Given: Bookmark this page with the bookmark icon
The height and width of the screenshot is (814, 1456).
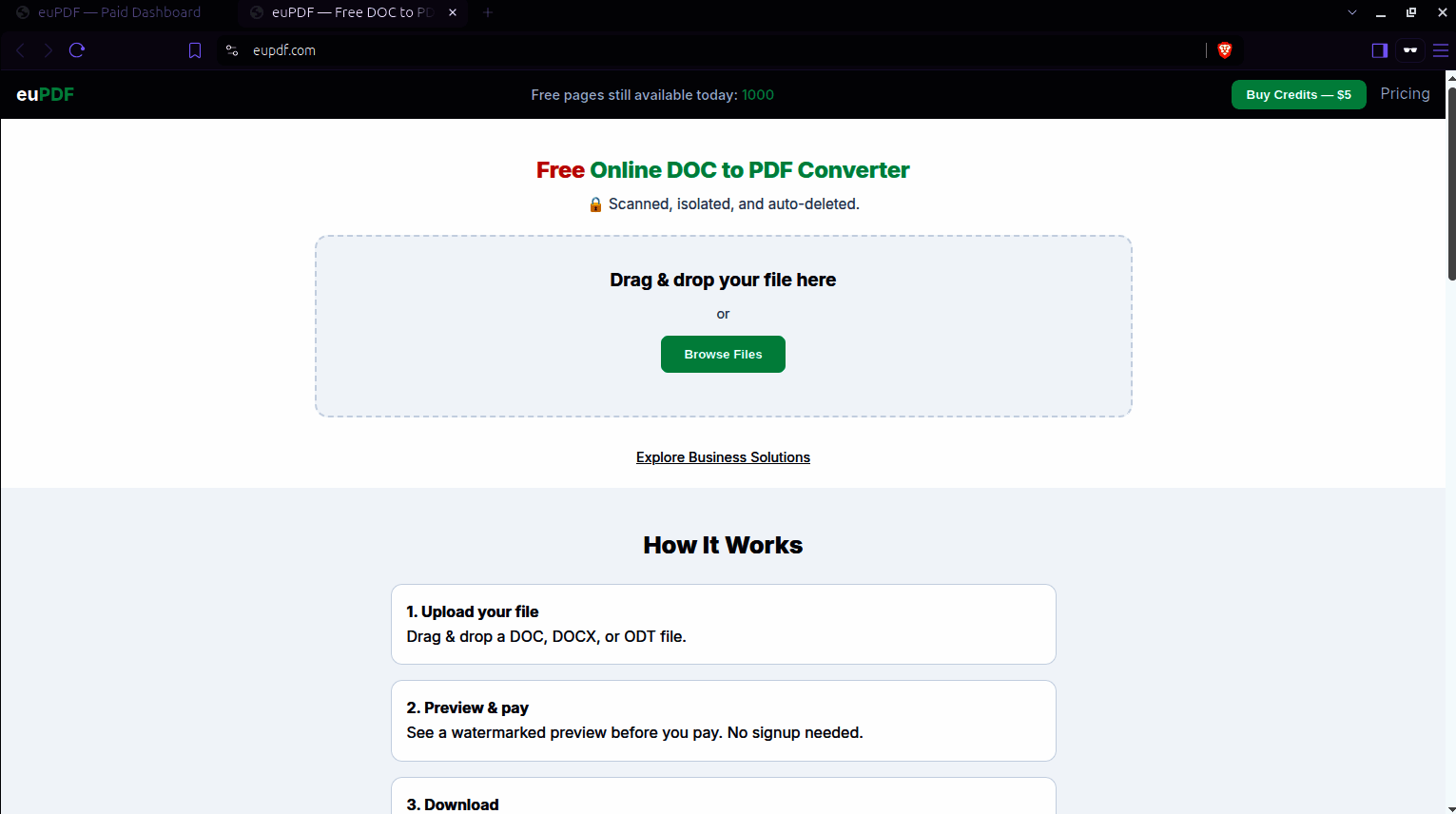Looking at the screenshot, I should (195, 50).
